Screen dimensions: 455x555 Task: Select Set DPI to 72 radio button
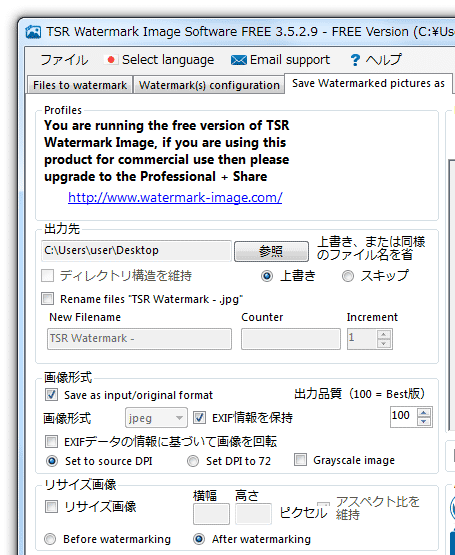pos(193,461)
